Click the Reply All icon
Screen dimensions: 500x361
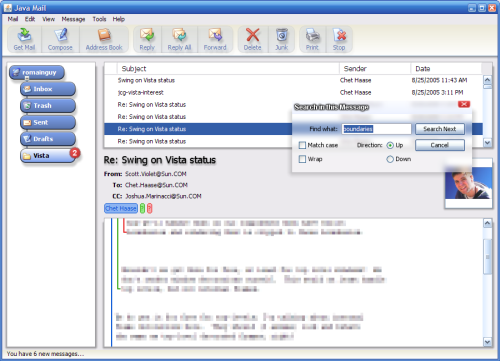pos(179,39)
